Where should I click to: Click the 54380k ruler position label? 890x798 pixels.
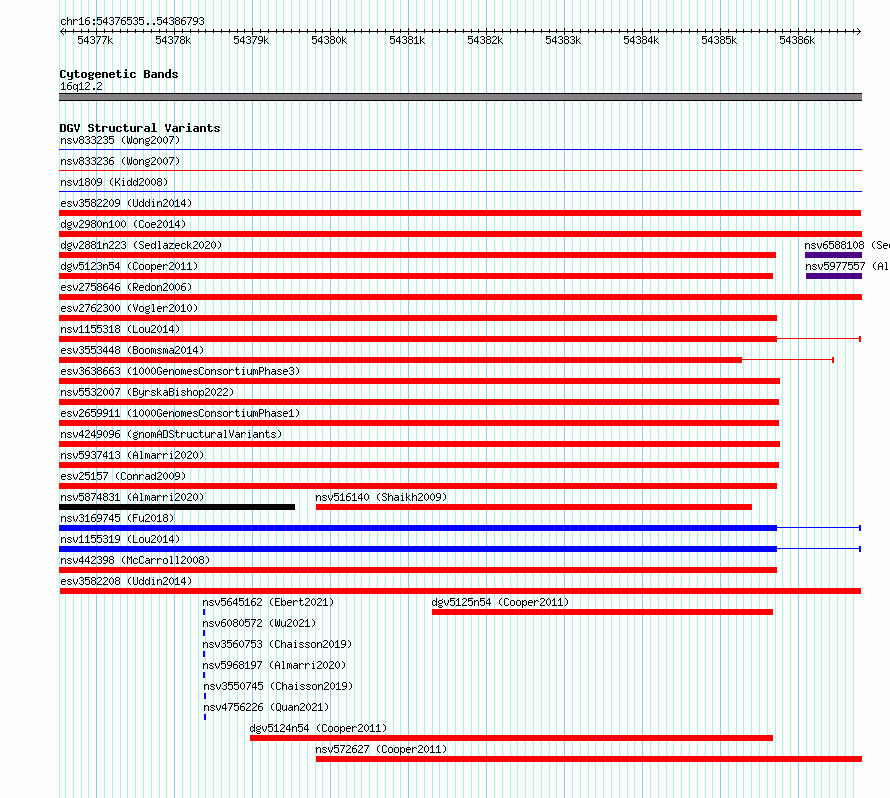(329, 40)
